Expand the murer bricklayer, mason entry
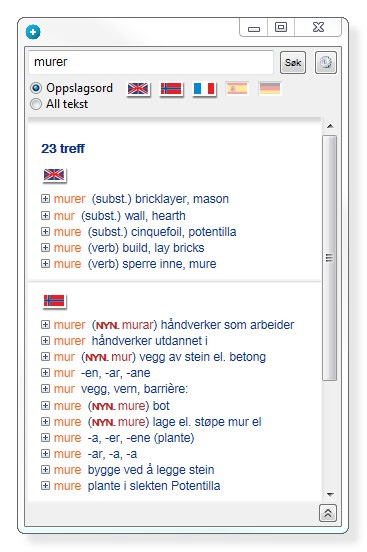The width and height of the screenshot is (367, 552). tap(45, 199)
